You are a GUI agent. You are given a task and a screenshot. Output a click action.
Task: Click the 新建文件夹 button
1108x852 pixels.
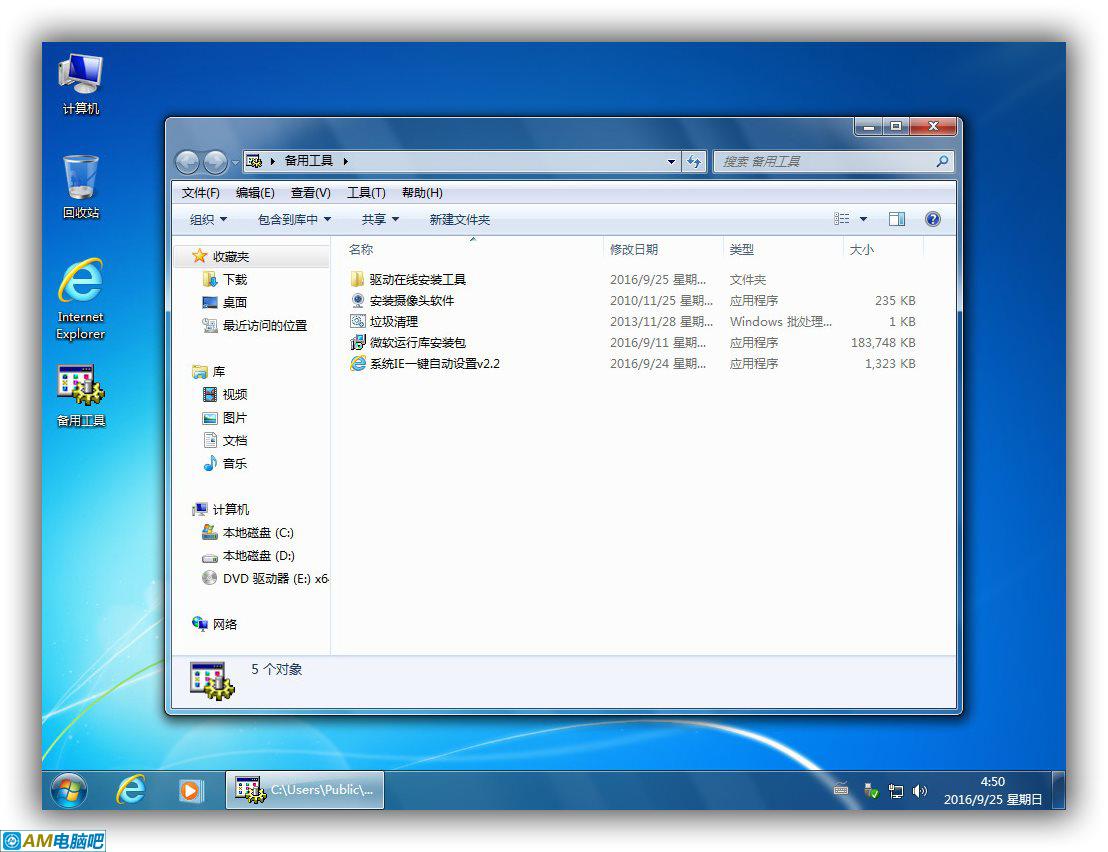(459, 220)
